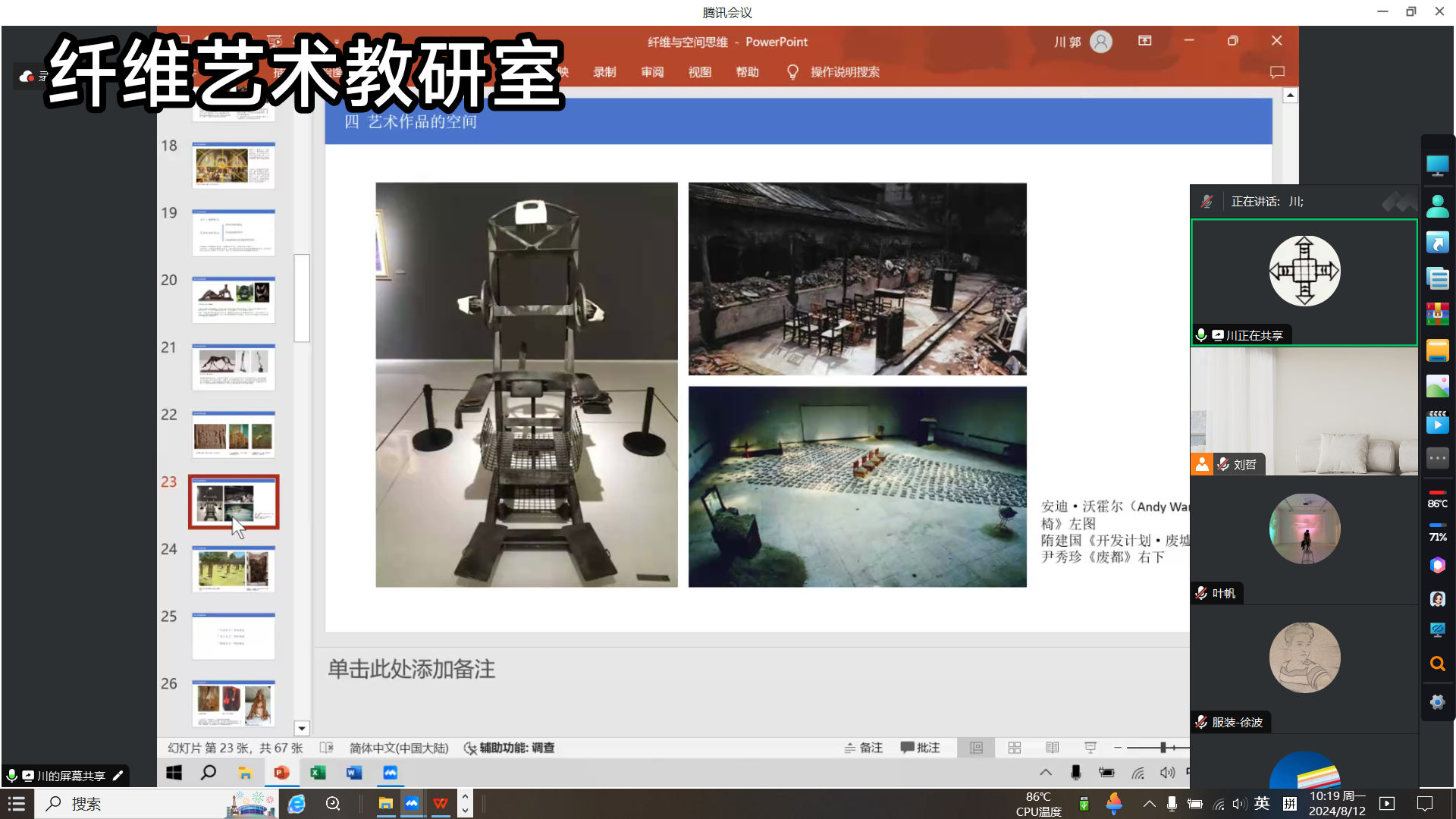
Task: Select 刘哲 participant video tile
Action: 1304,411
